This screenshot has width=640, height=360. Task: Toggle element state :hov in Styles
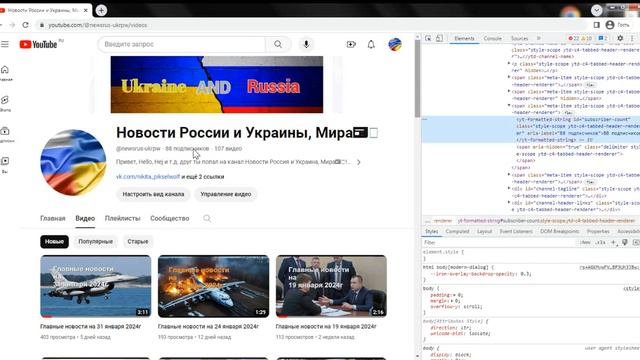(585, 242)
